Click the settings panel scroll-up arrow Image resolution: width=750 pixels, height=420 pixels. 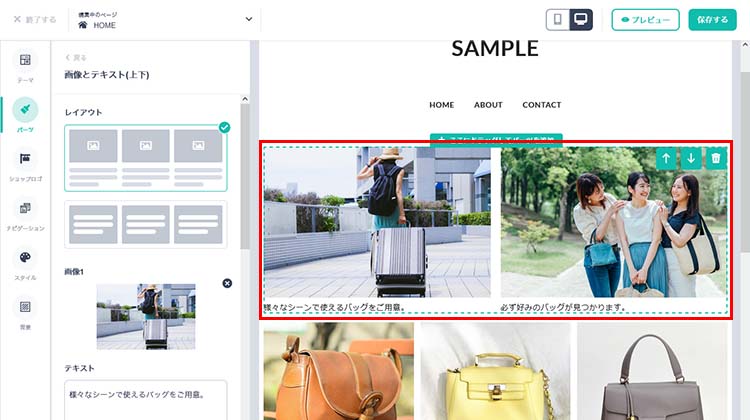(x=245, y=99)
